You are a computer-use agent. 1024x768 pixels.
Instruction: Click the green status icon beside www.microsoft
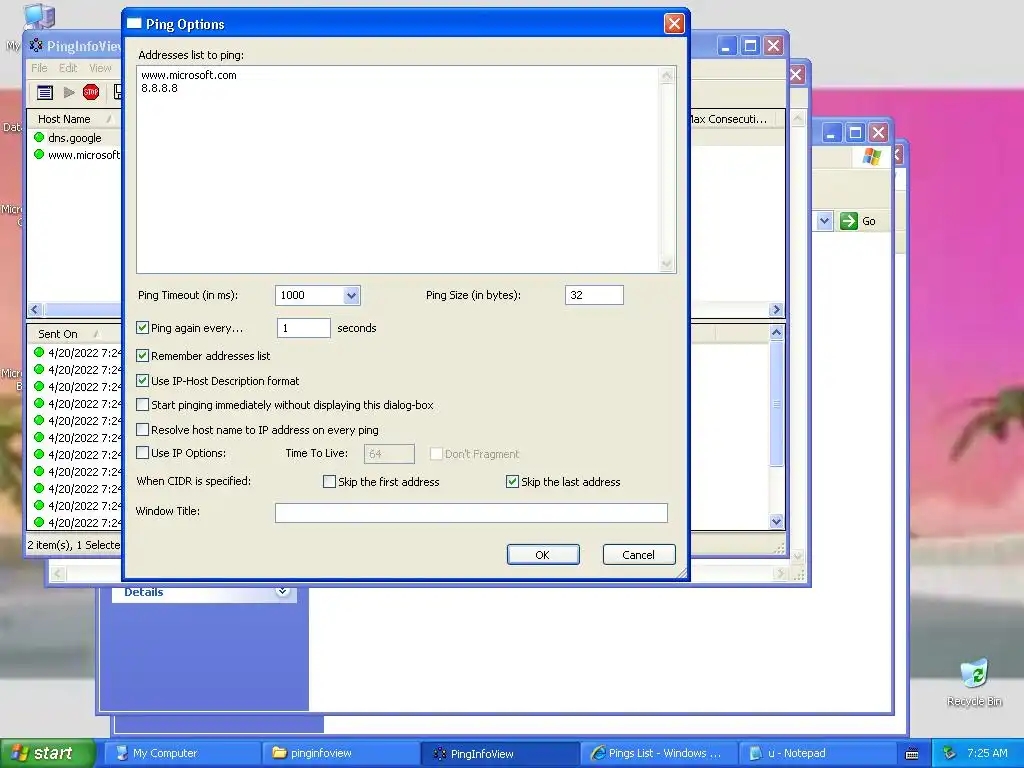pyautogui.click(x=39, y=155)
